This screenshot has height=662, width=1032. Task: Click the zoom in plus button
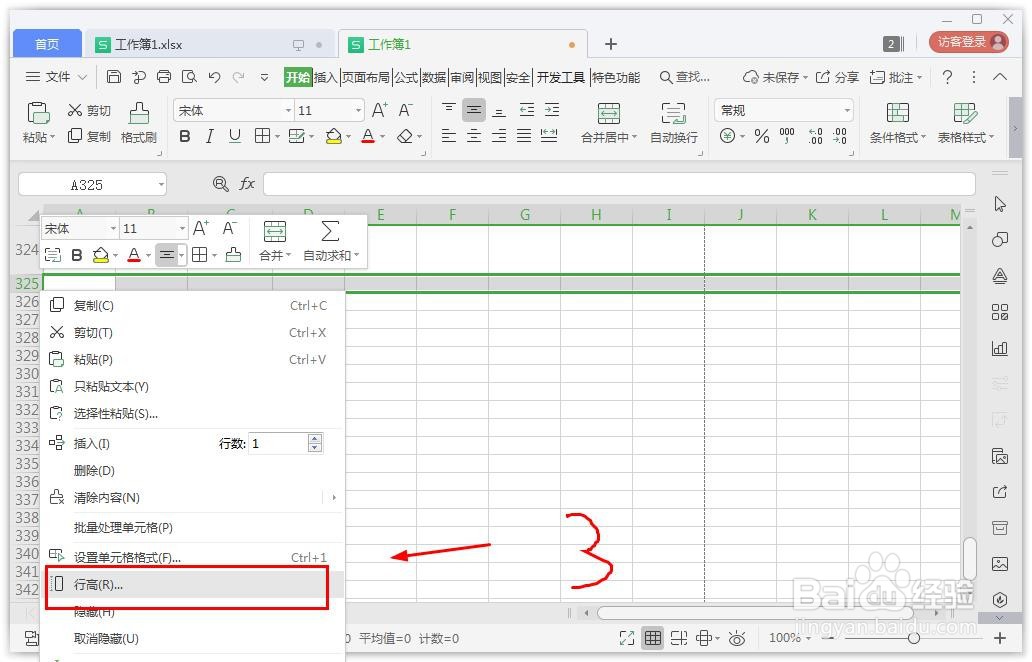[x=1000, y=638]
